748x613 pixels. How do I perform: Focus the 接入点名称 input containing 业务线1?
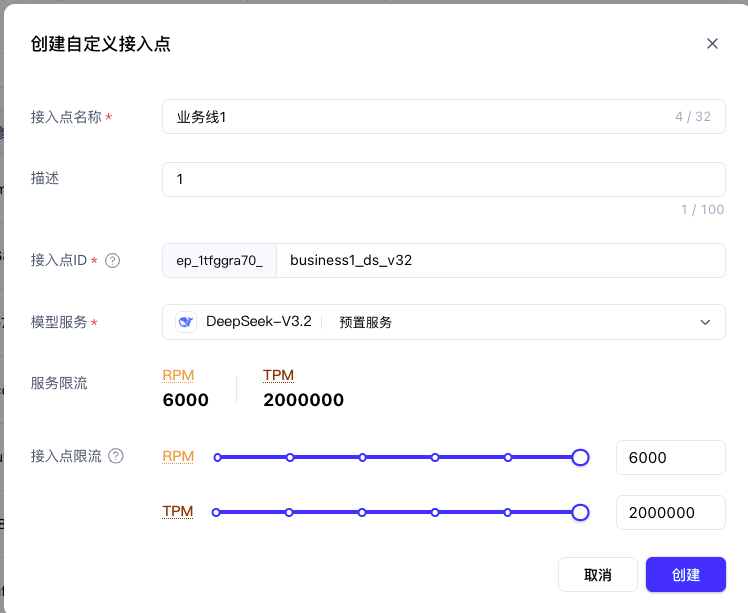(420, 117)
